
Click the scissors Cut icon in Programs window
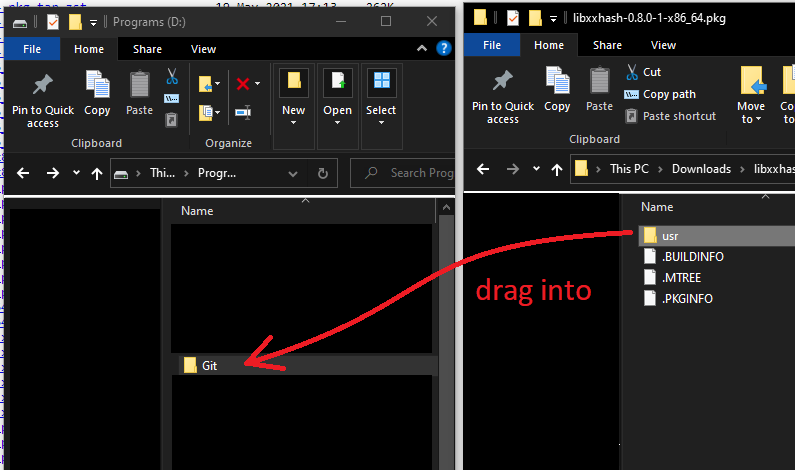tap(172, 77)
